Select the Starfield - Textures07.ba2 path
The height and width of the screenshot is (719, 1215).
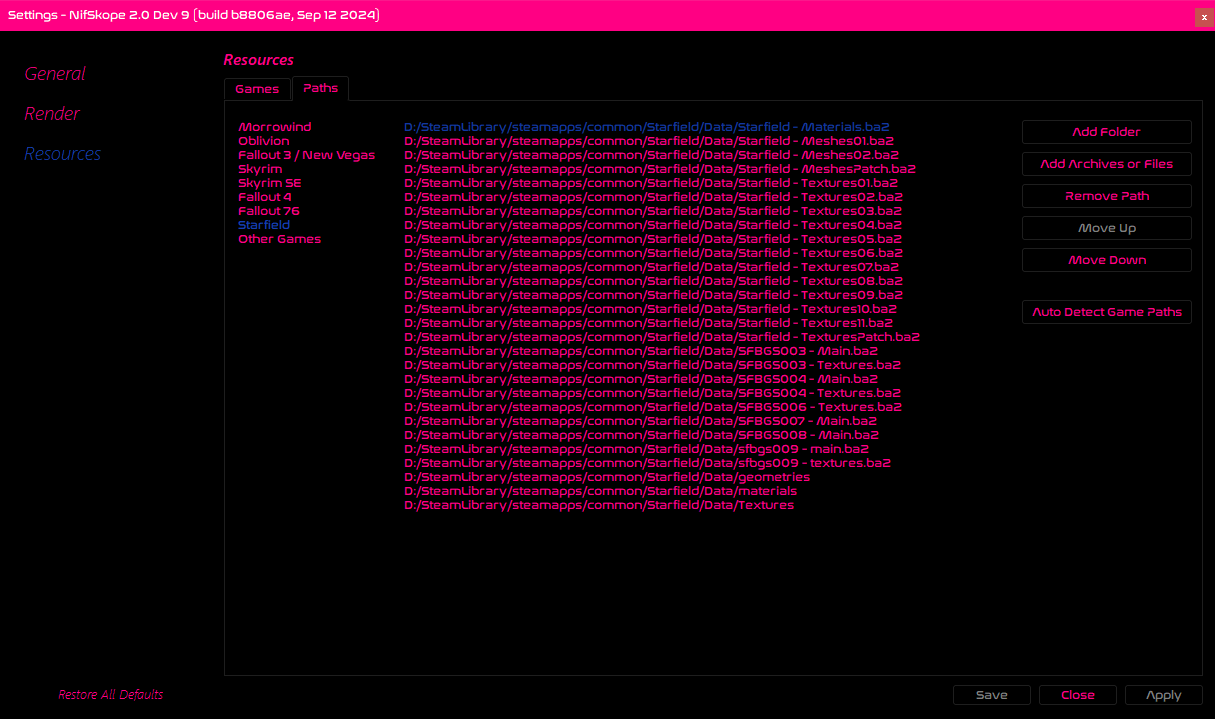[x=651, y=267]
